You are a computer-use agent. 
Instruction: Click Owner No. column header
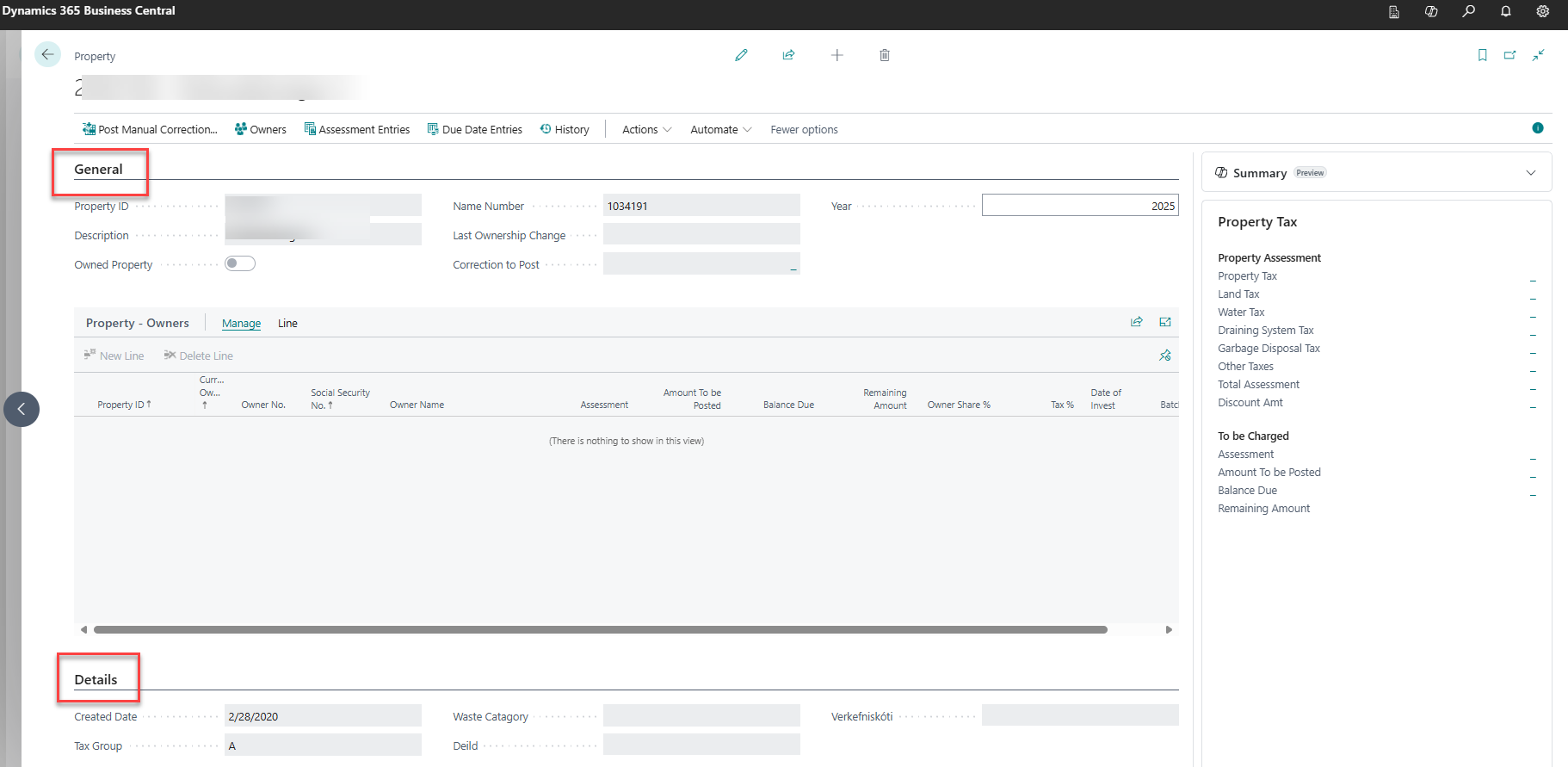pyautogui.click(x=263, y=405)
